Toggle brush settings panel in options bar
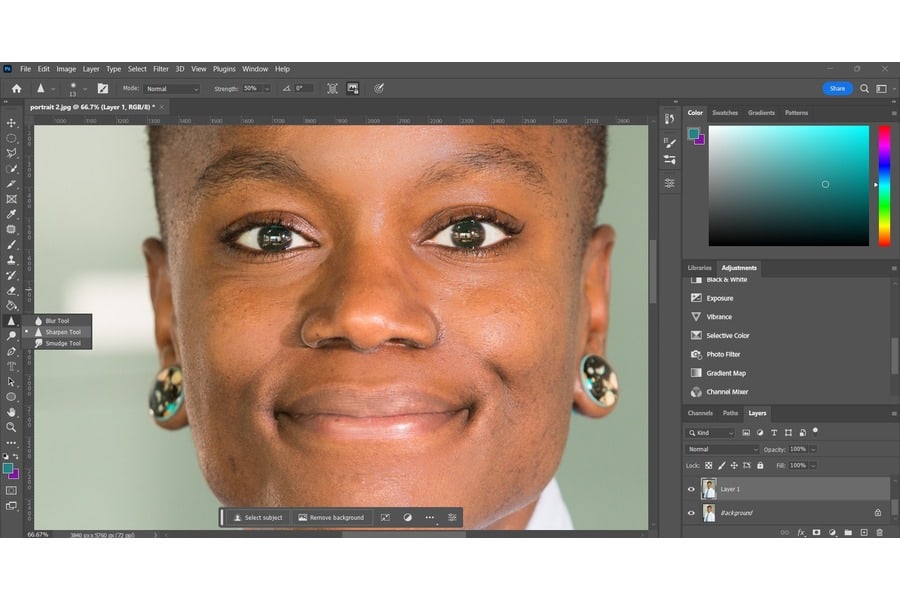The image size is (900, 600). pyautogui.click(x=103, y=88)
